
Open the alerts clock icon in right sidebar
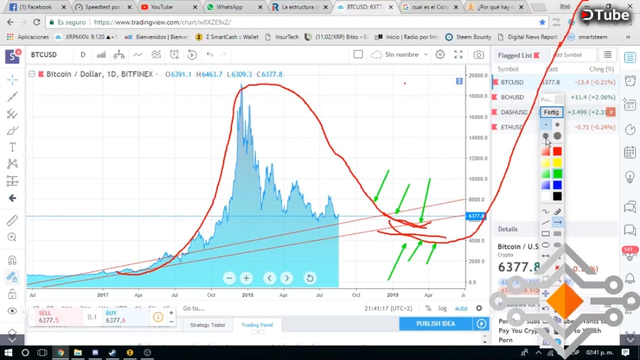[630, 81]
